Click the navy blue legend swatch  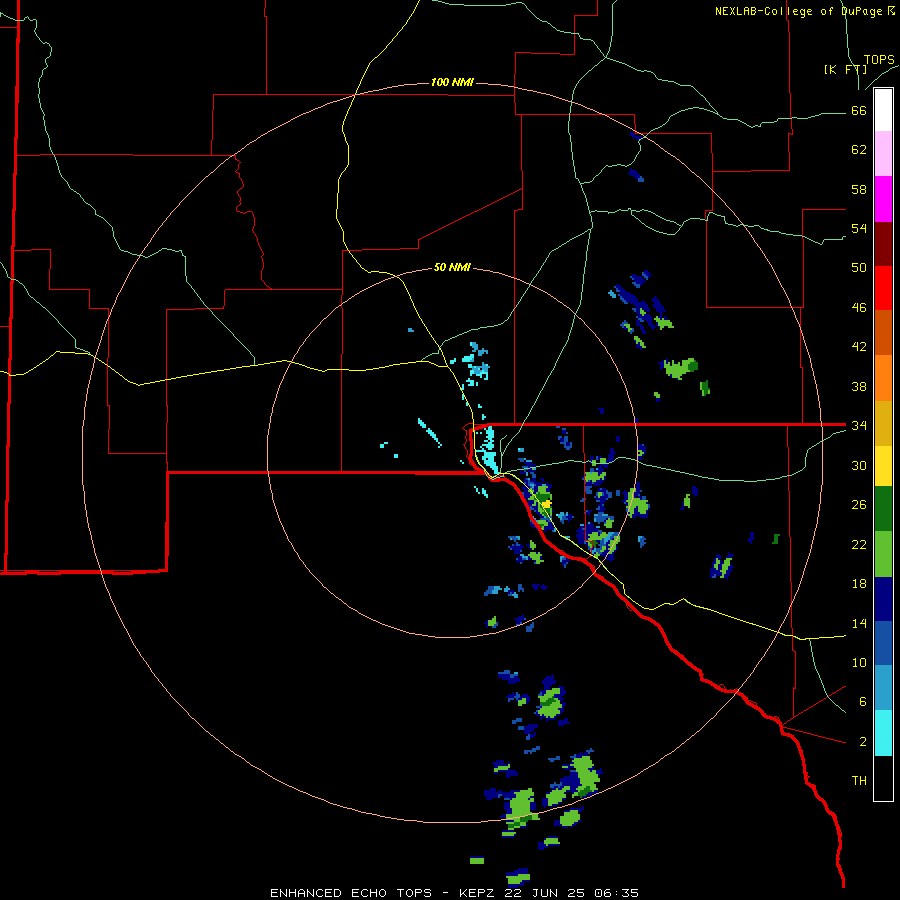(x=883, y=599)
